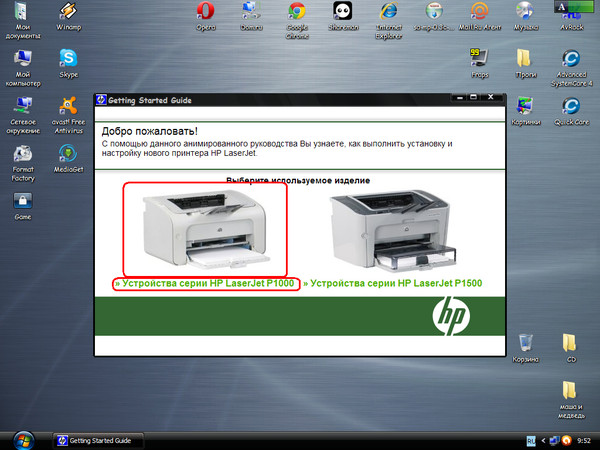
Task: Open the AvRack desktop icon
Action: coord(572,20)
